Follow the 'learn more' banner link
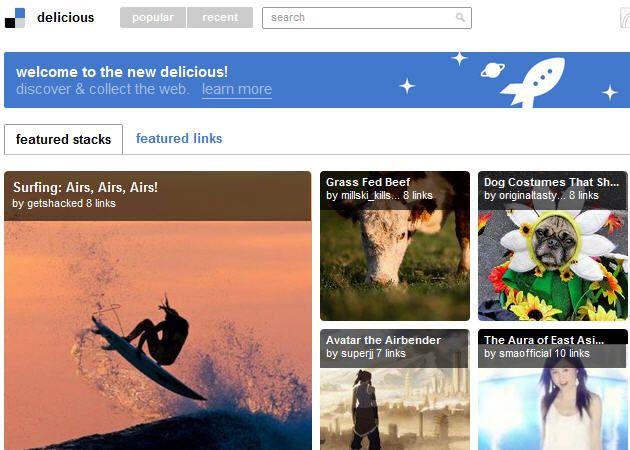Viewport: 630px width, 450px height. point(236,89)
